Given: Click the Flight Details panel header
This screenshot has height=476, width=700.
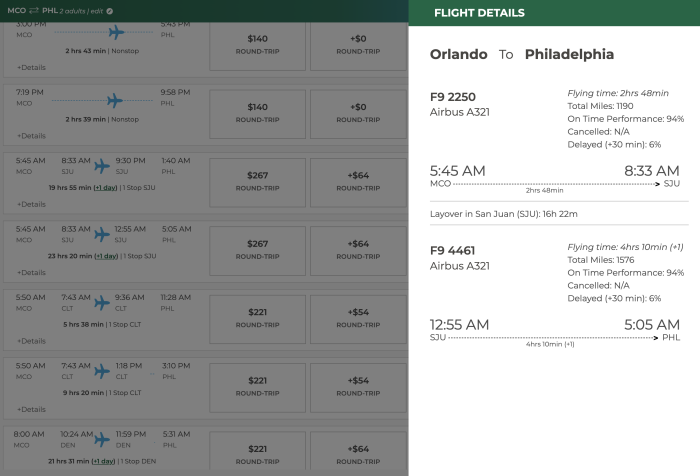Looking at the screenshot, I should coord(554,13).
